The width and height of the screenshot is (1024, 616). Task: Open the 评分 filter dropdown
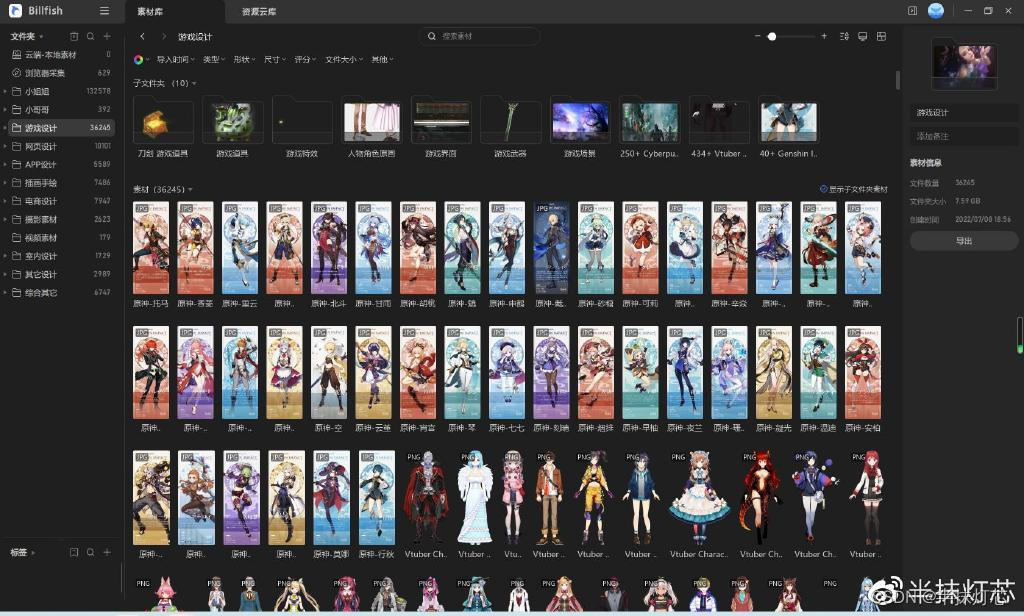pos(305,59)
